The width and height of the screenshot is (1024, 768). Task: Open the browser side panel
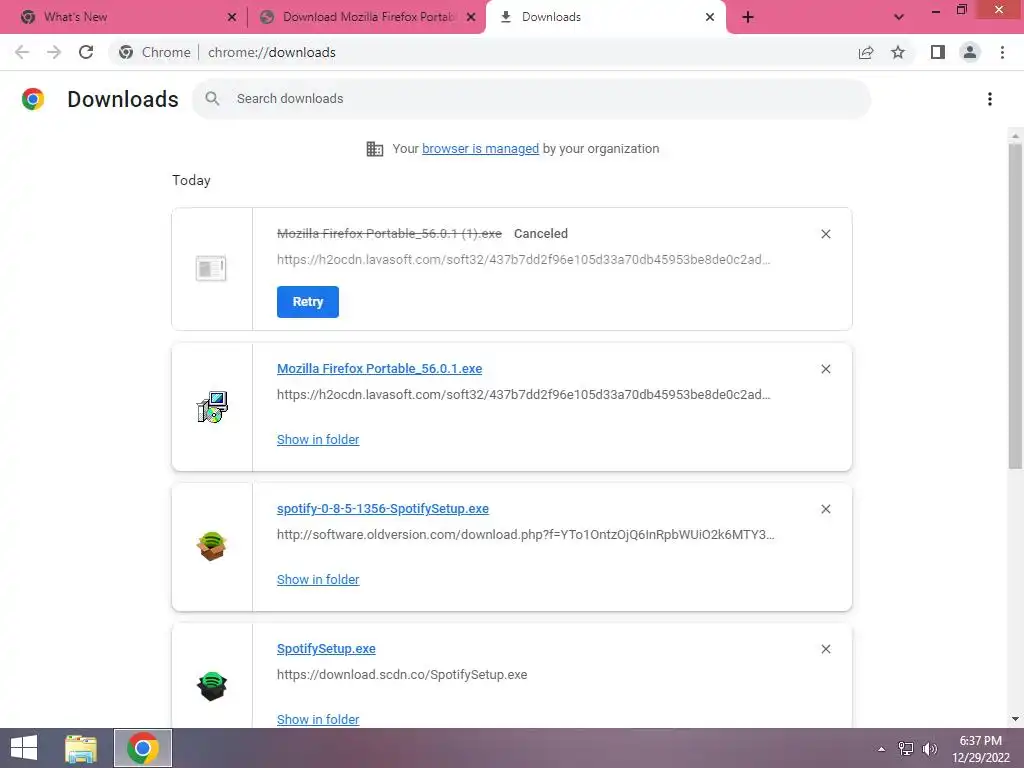tap(938, 52)
